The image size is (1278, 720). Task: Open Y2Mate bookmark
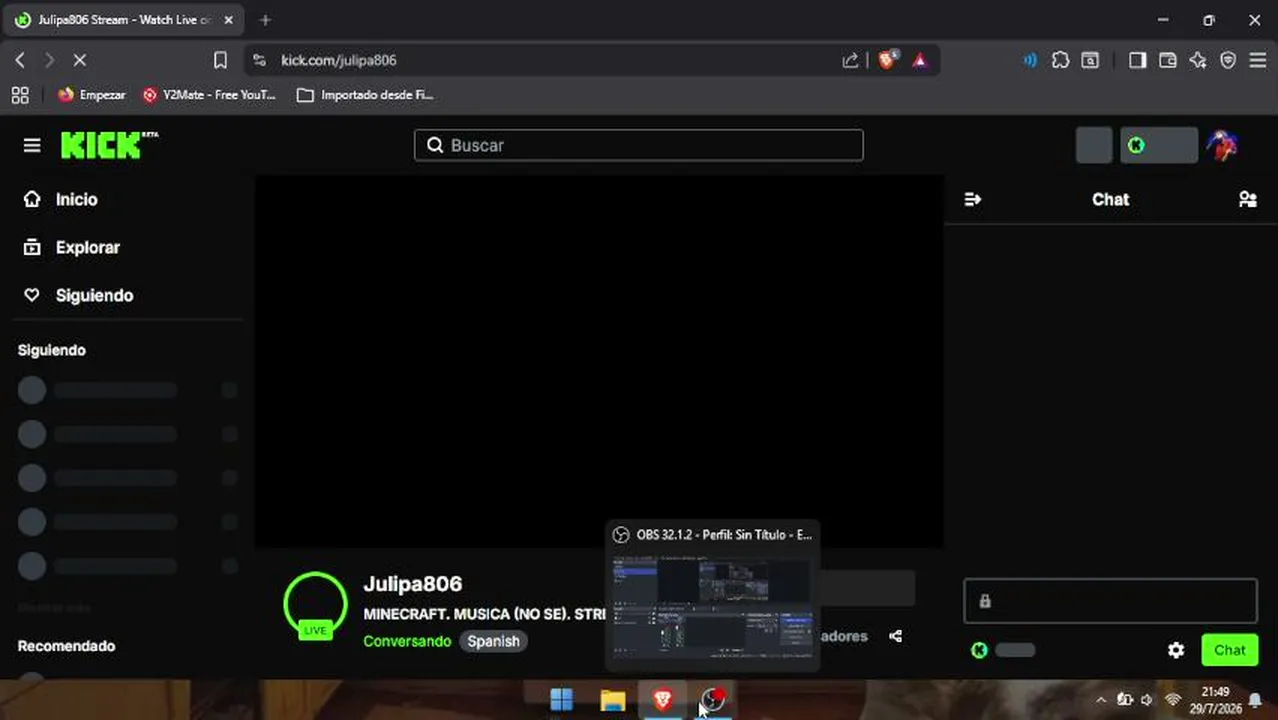[x=208, y=95]
